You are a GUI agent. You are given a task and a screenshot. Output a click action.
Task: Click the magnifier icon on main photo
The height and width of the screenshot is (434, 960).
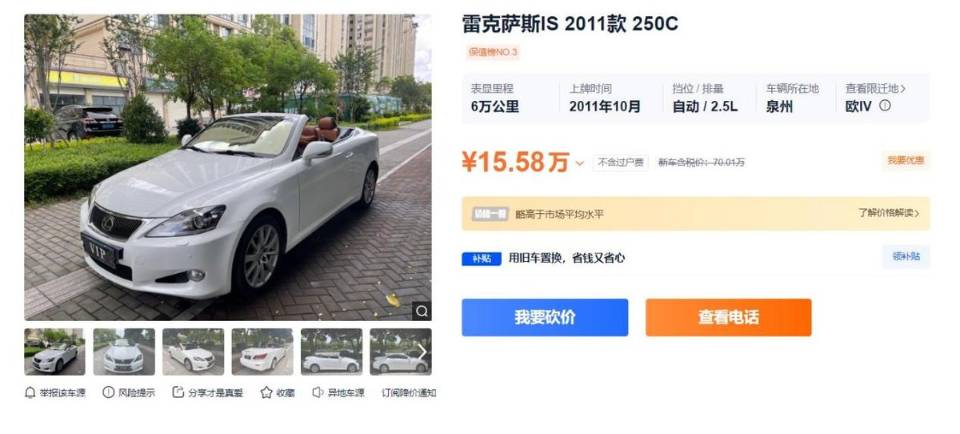[x=421, y=311]
